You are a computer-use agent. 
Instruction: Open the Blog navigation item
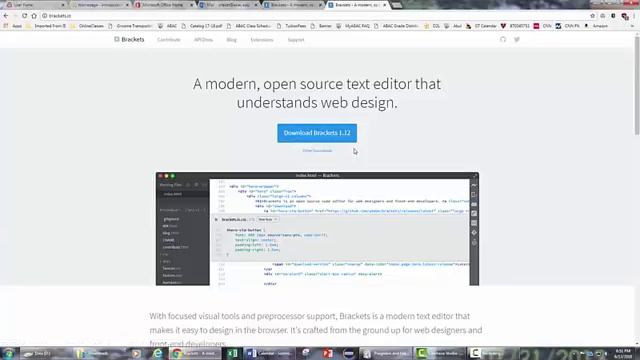(231, 40)
